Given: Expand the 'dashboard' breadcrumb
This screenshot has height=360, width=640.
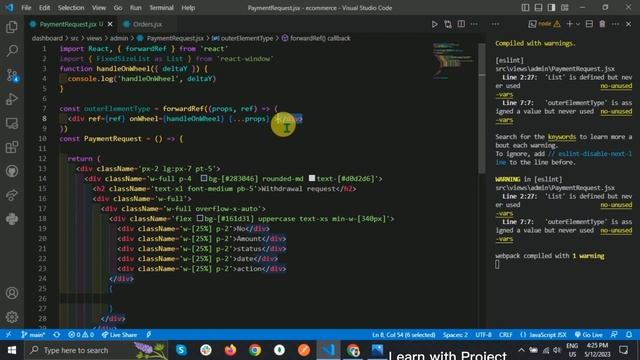Looking at the screenshot, I should pos(47,38).
